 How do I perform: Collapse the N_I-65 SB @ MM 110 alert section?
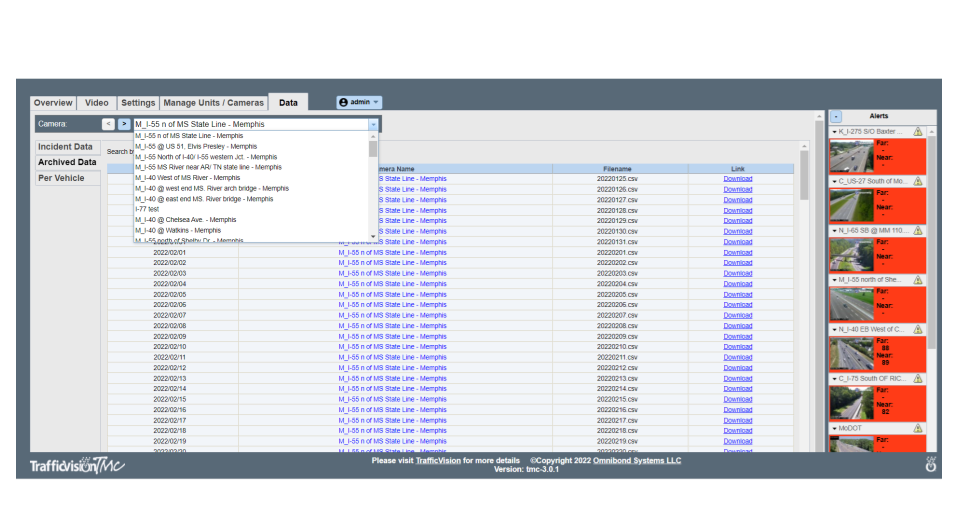tap(834, 230)
